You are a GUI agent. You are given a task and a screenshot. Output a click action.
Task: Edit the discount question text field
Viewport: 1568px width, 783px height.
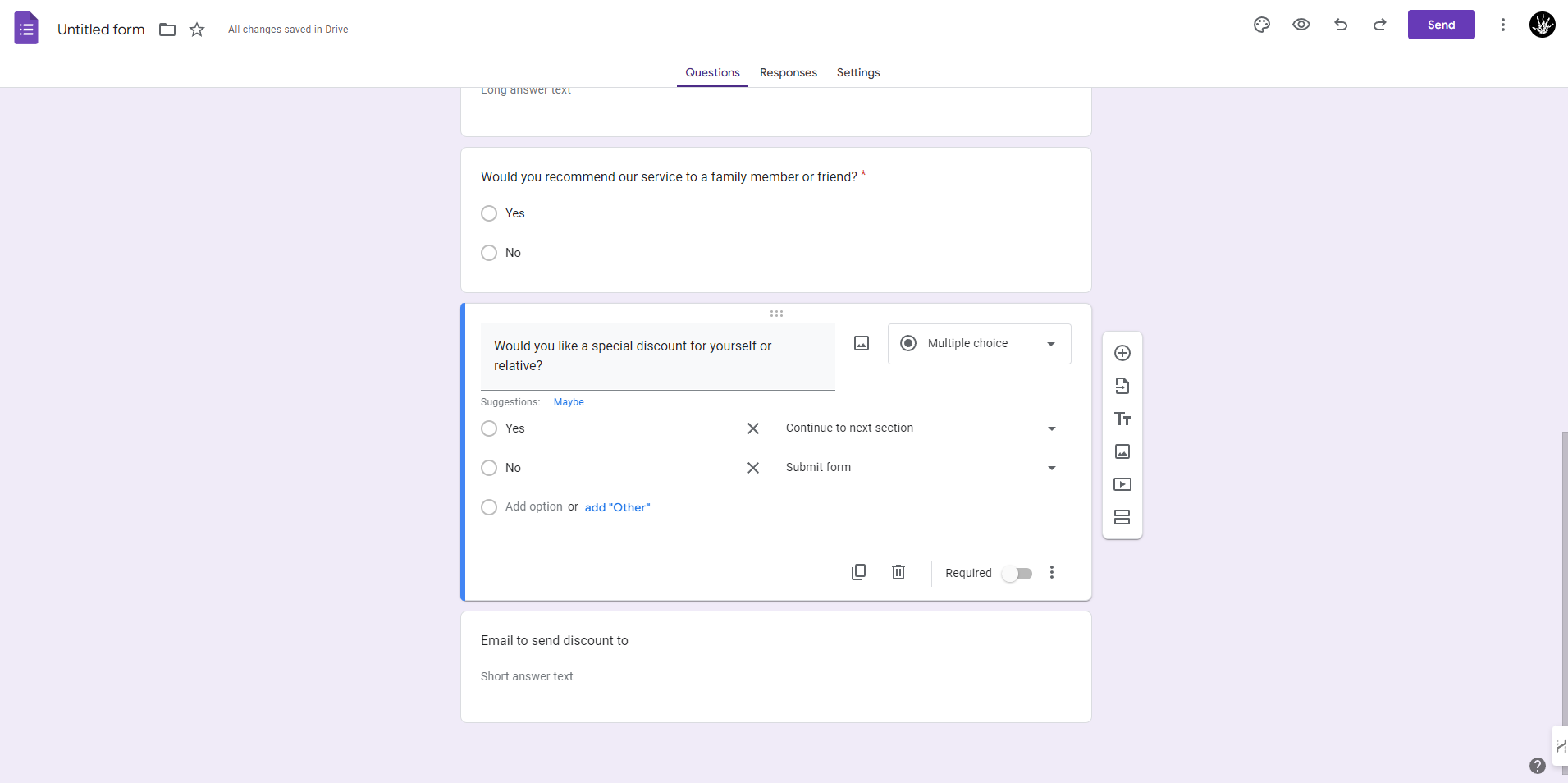658,356
